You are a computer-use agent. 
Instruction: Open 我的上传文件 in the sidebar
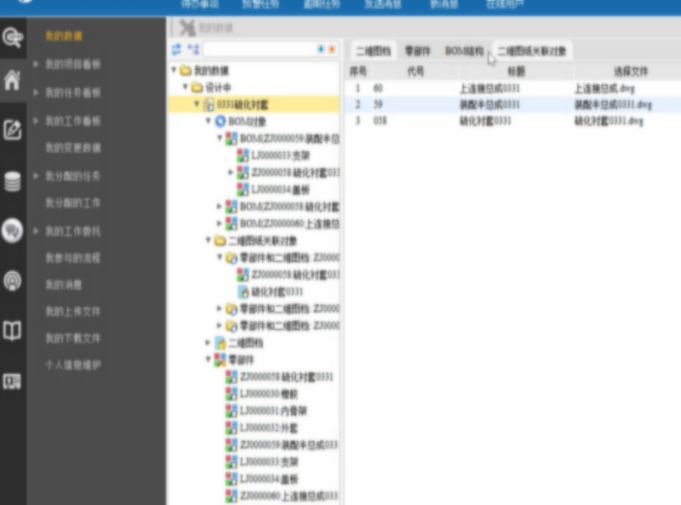pos(73,312)
